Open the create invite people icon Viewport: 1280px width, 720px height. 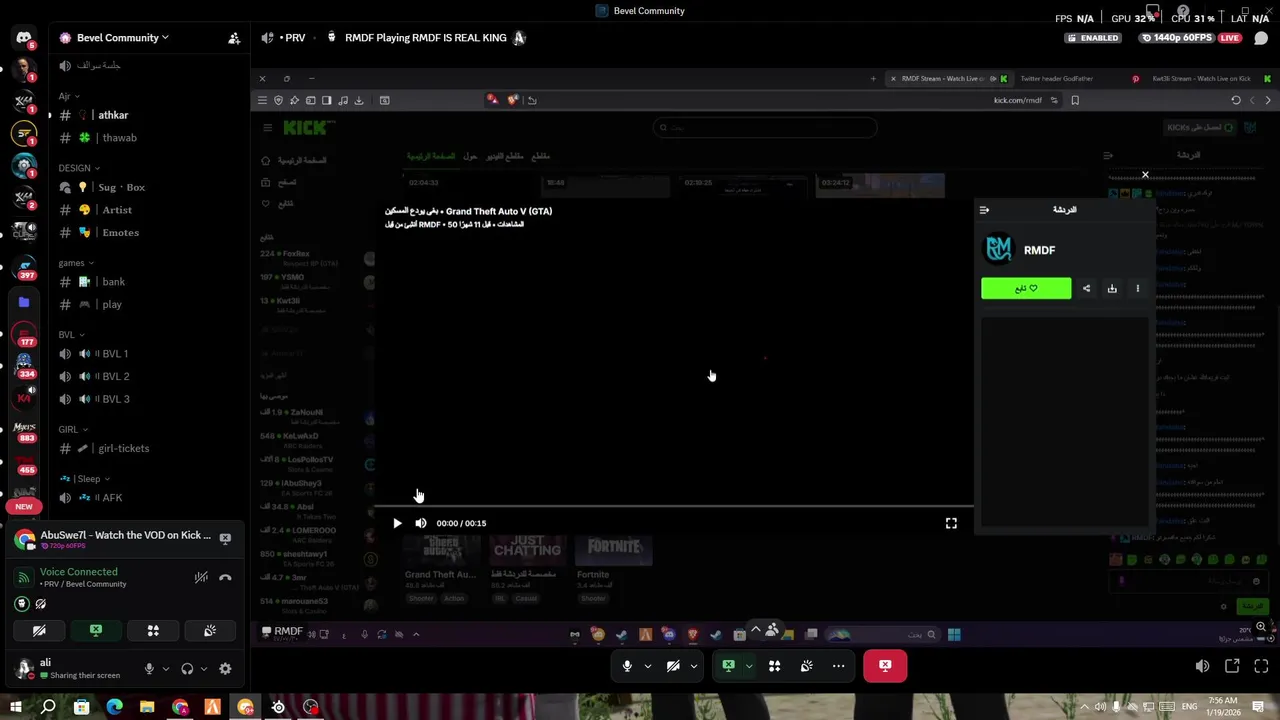click(x=234, y=38)
